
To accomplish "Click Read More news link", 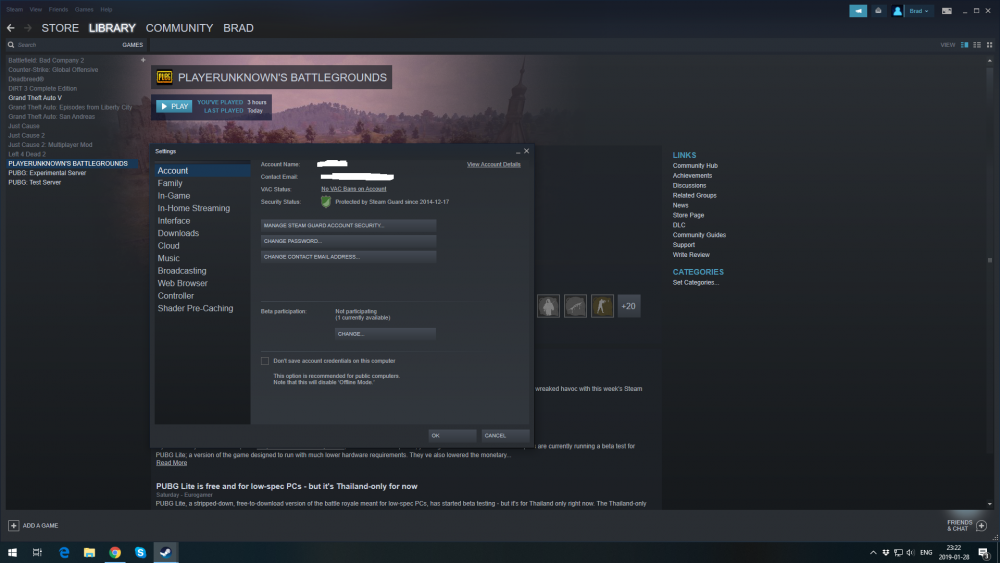I will pyautogui.click(x=172, y=463).
